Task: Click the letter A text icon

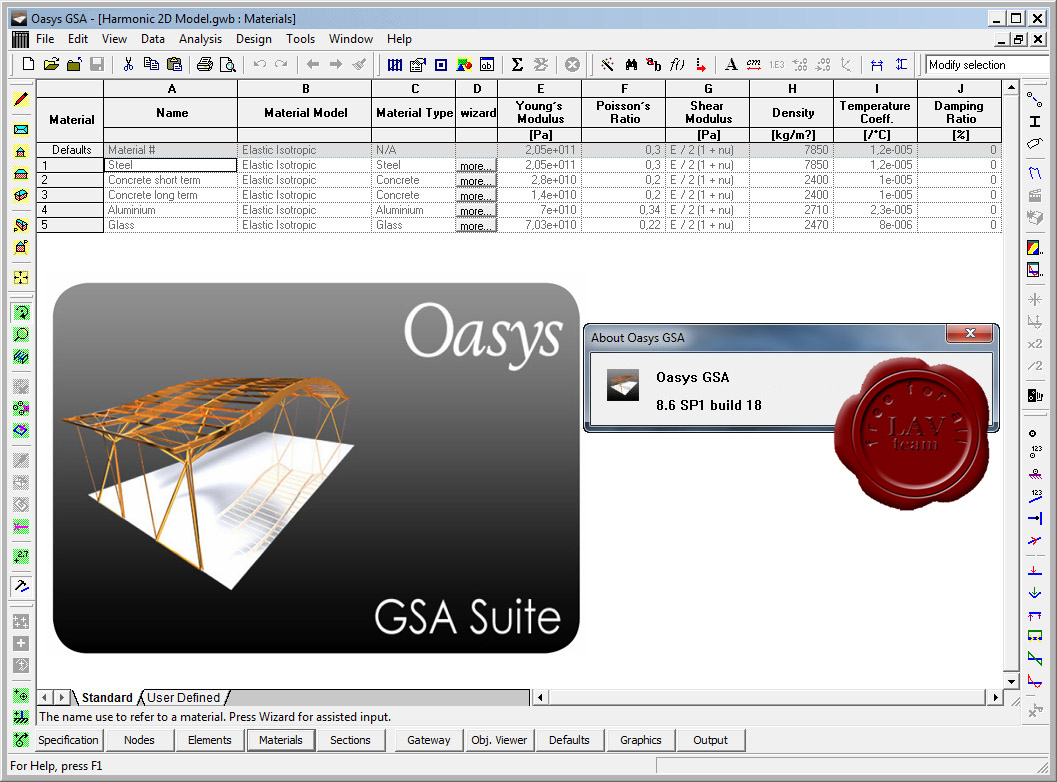Action: [731, 65]
